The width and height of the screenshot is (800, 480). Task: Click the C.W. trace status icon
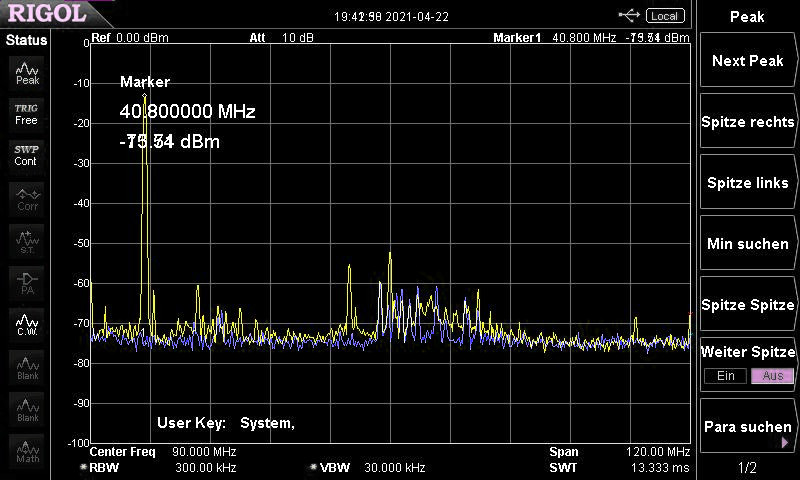27,325
